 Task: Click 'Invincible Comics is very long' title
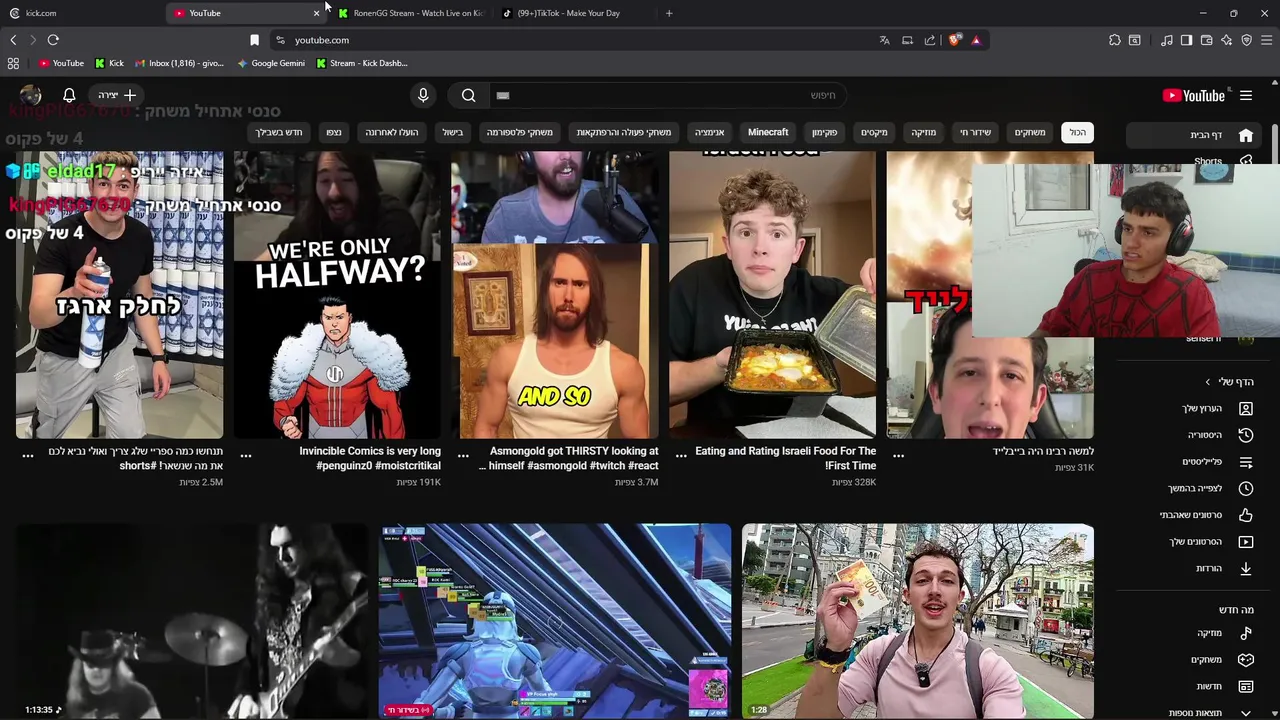click(370, 458)
